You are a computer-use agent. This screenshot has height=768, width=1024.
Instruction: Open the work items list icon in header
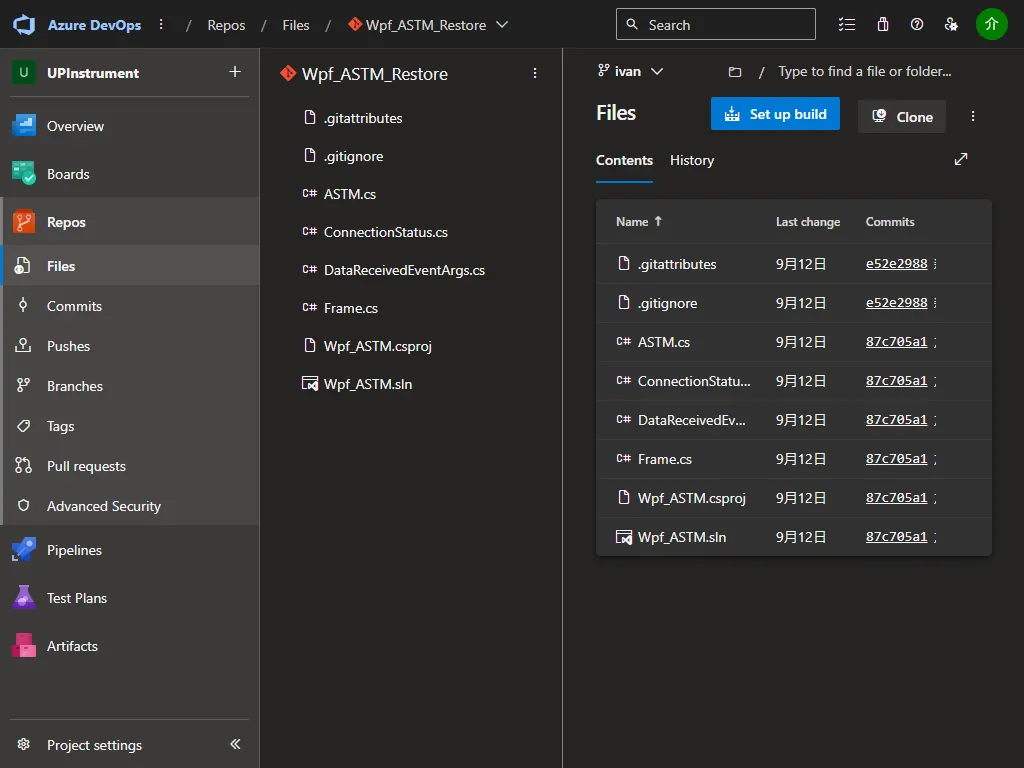pyautogui.click(x=846, y=25)
